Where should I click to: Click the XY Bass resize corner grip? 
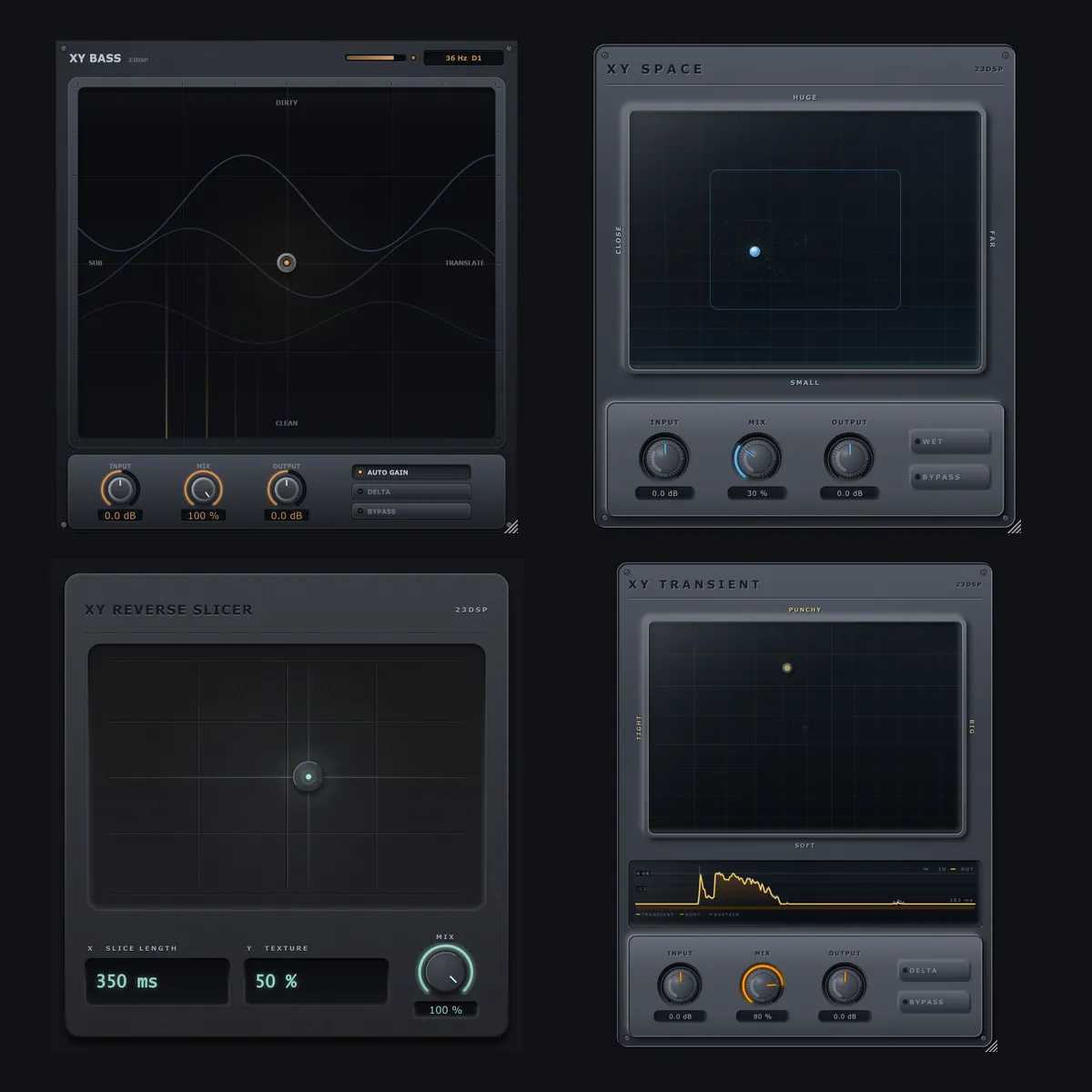(x=511, y=526)
